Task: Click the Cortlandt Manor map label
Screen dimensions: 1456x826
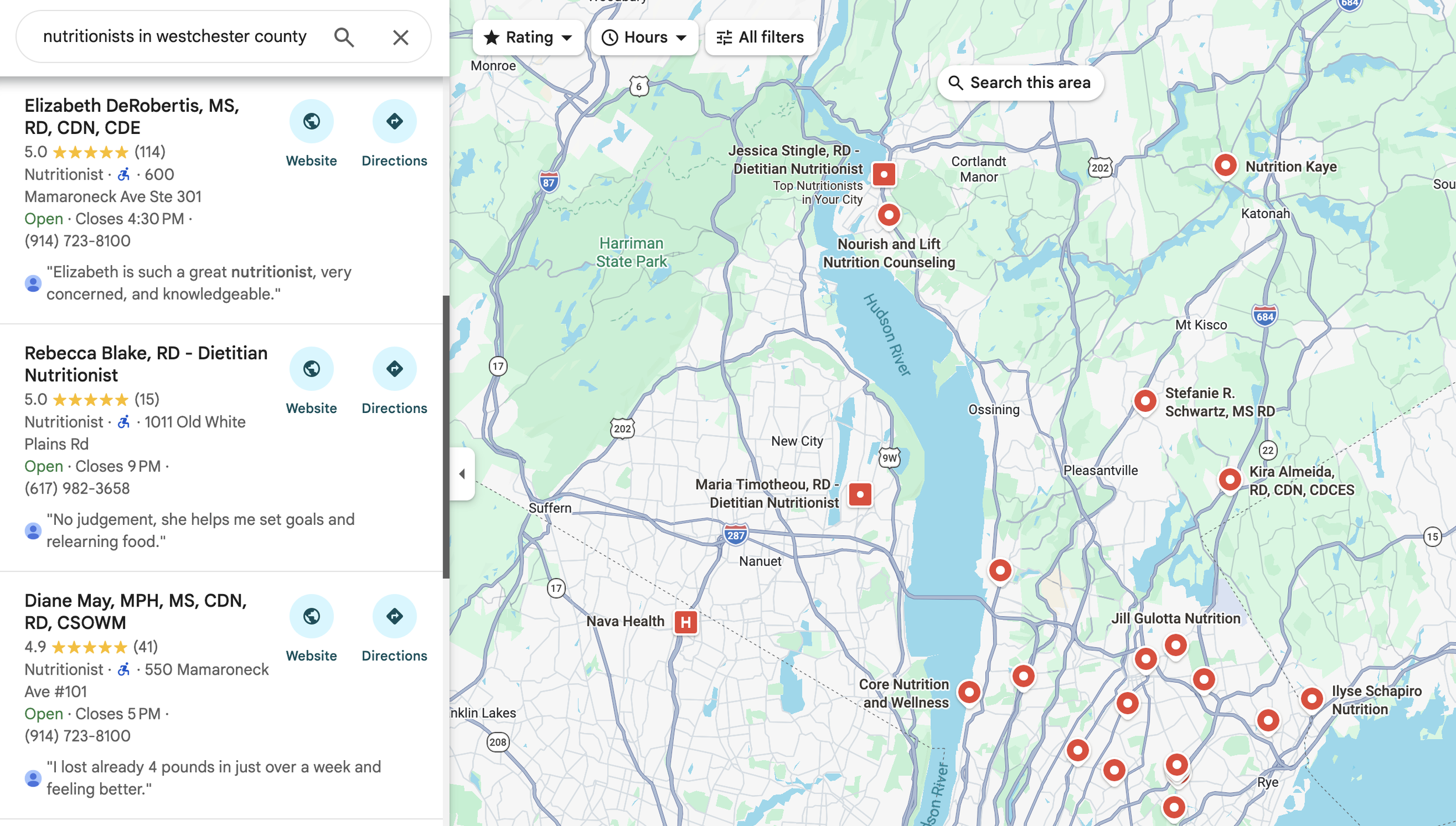Action: 978,170
